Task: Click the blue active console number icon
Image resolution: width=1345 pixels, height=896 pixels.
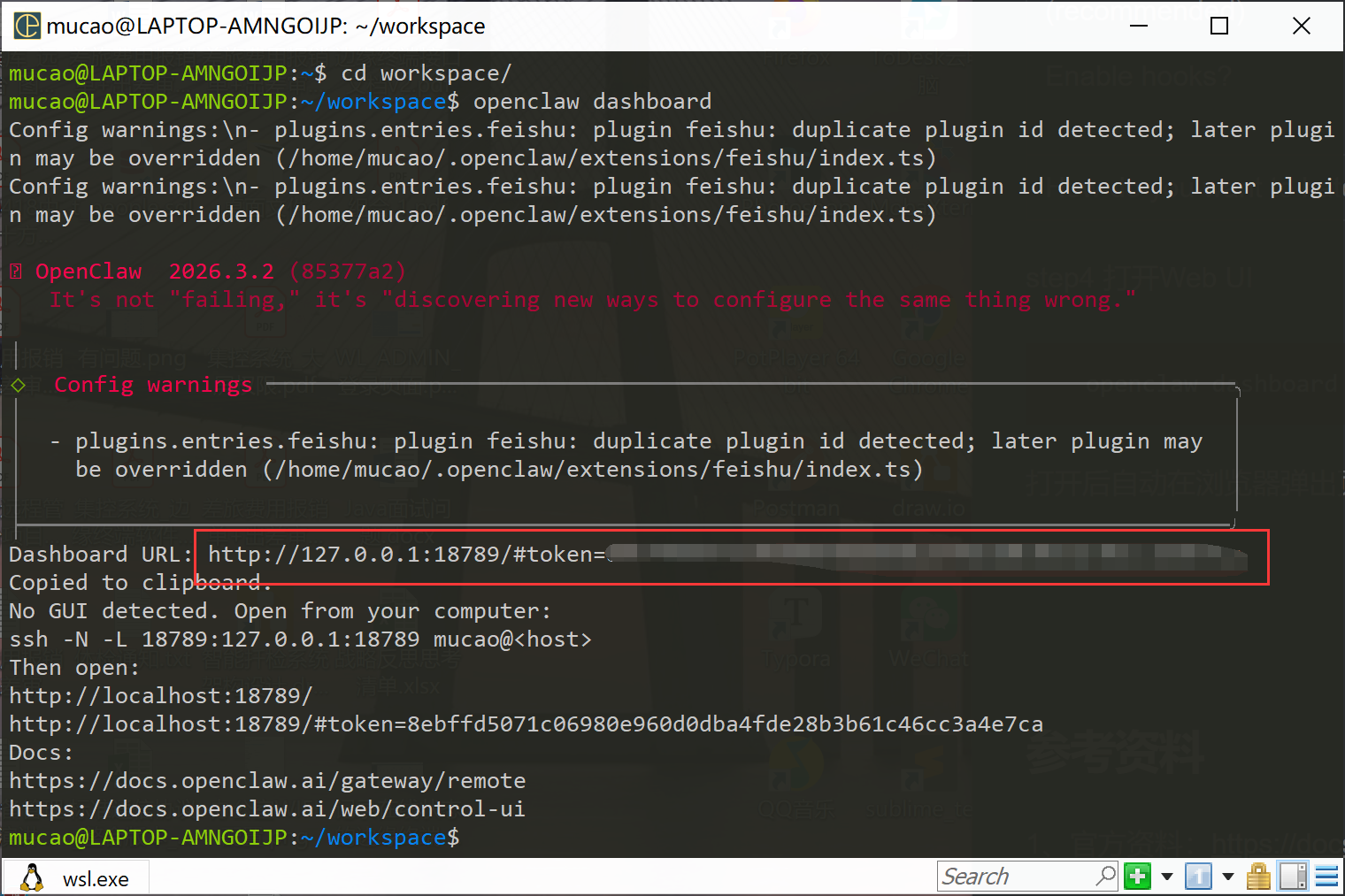Action: point(1198,877)
